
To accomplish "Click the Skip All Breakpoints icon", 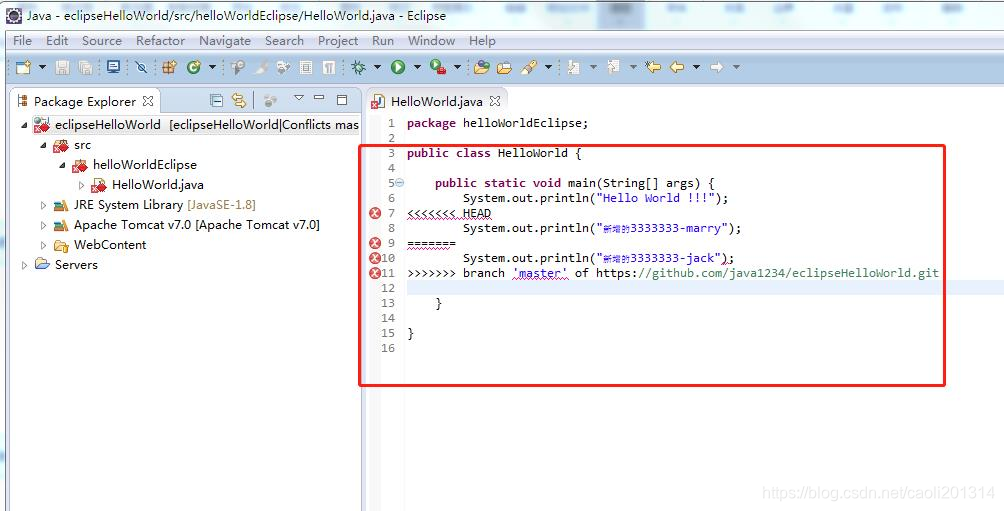I will pyautogui.click(x=141, y=67).
